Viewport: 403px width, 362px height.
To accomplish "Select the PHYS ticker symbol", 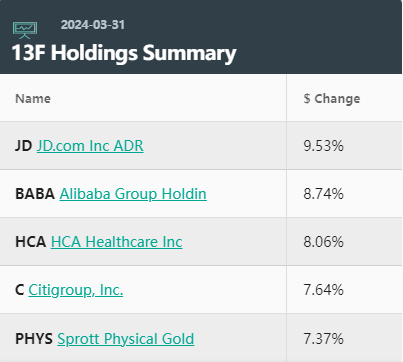I will click(34, 339).
